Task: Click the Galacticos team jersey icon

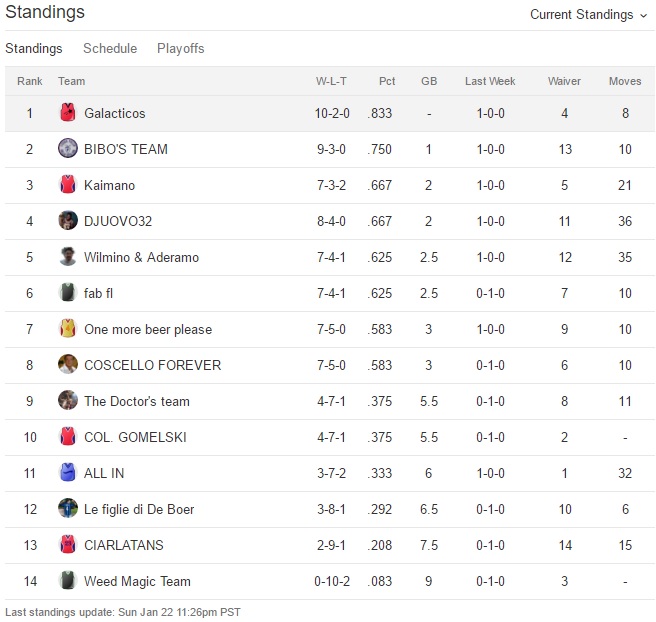Action: (x=68, y=113)
